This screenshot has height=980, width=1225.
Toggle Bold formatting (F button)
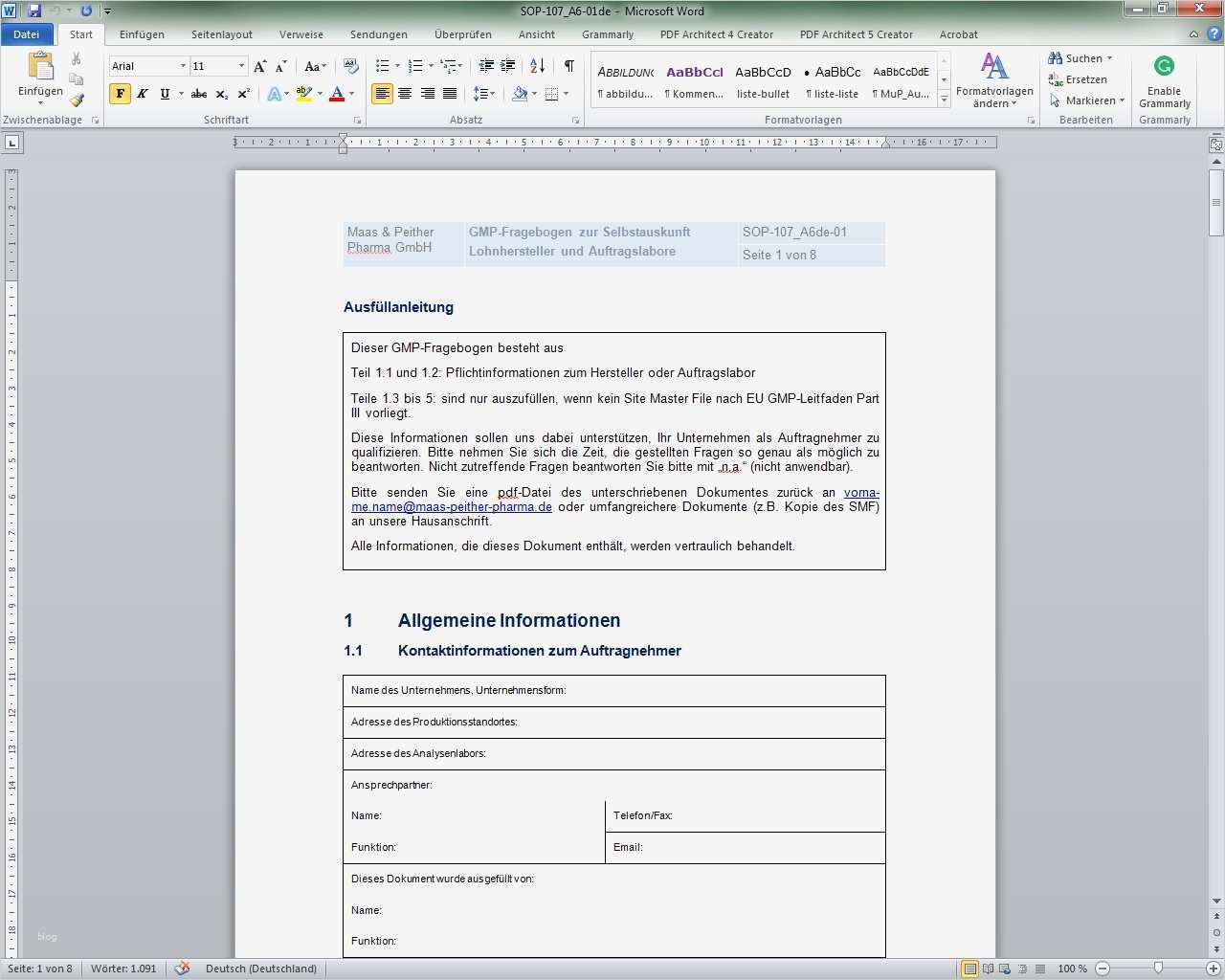tap(120, 94)
